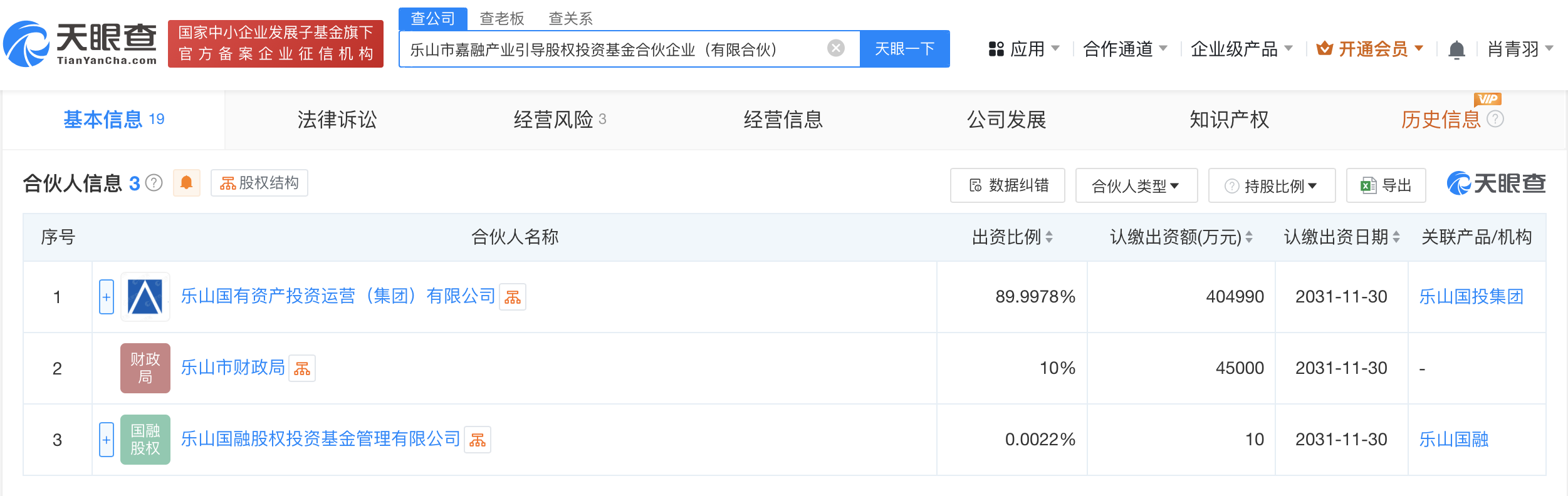Open the 肖青羽 user account dropdown
Image resolution: width=1568 pixels, height=496 pixels.
(x=1520, y=49)
